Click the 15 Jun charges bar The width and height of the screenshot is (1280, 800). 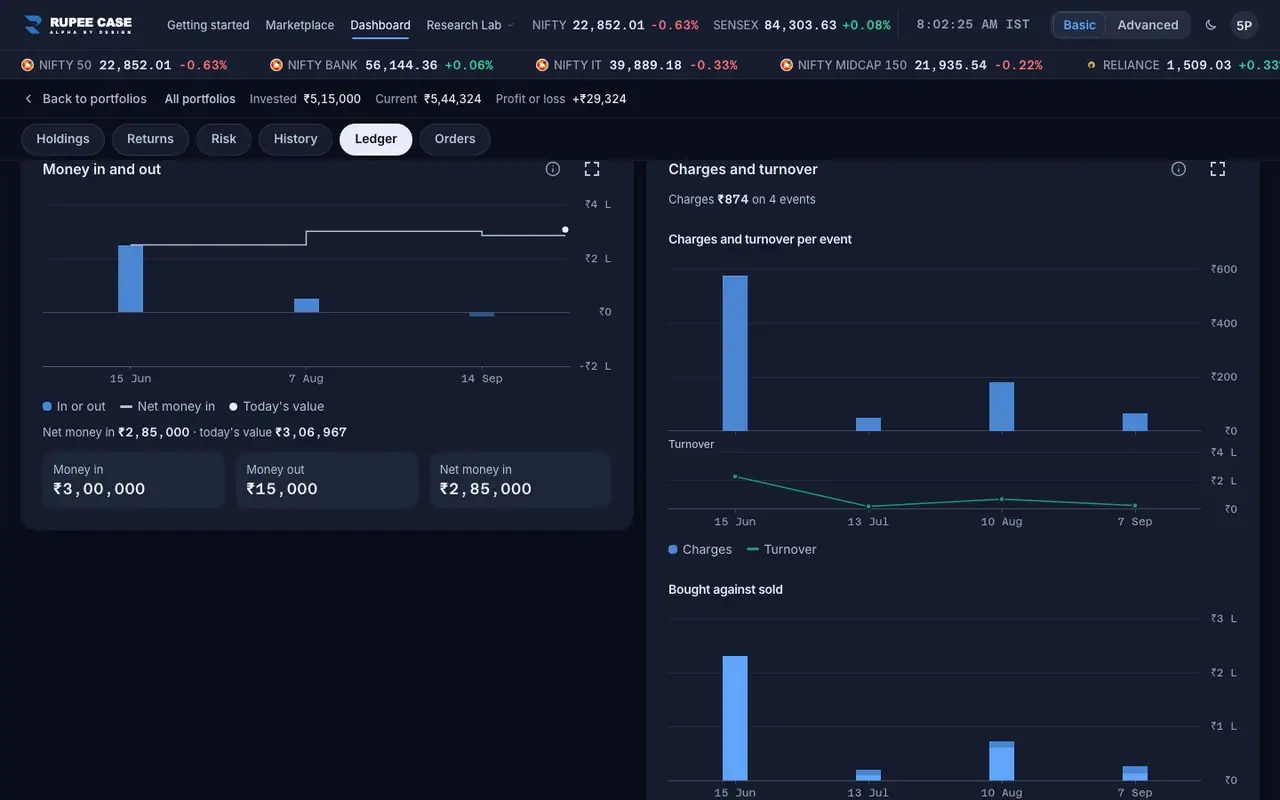pyautogui.click(x=735, y=353)
